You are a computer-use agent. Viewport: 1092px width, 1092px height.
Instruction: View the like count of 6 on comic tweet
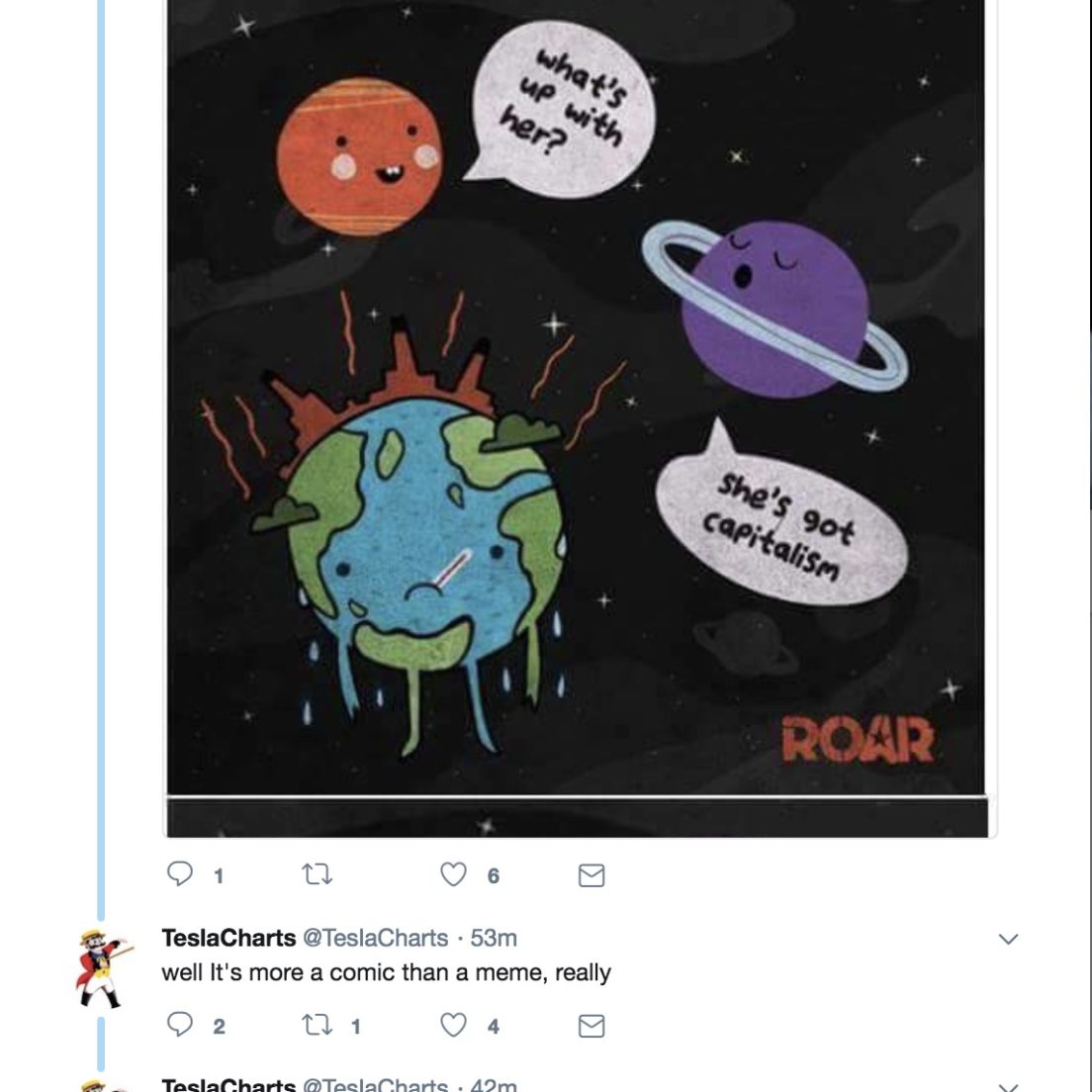tap(494, 876)
